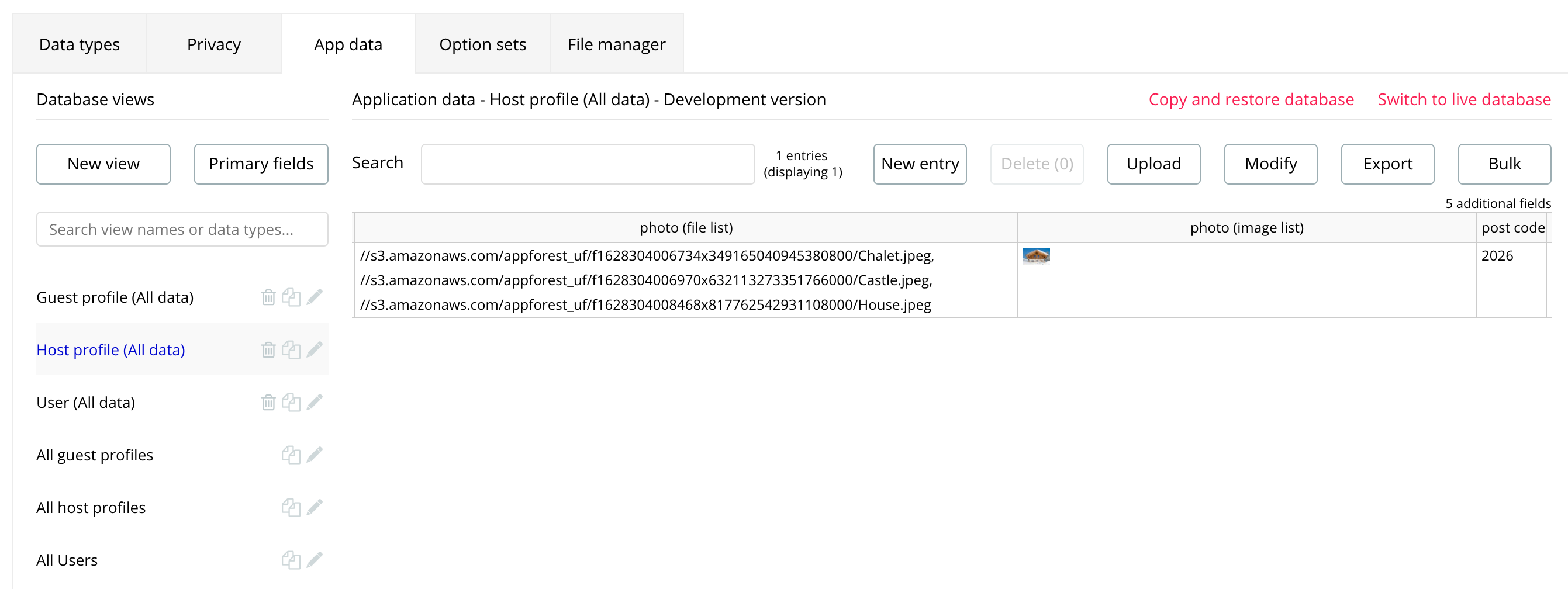
Task: Copy the All guest profiles view
Action: (x=291, y=455)
